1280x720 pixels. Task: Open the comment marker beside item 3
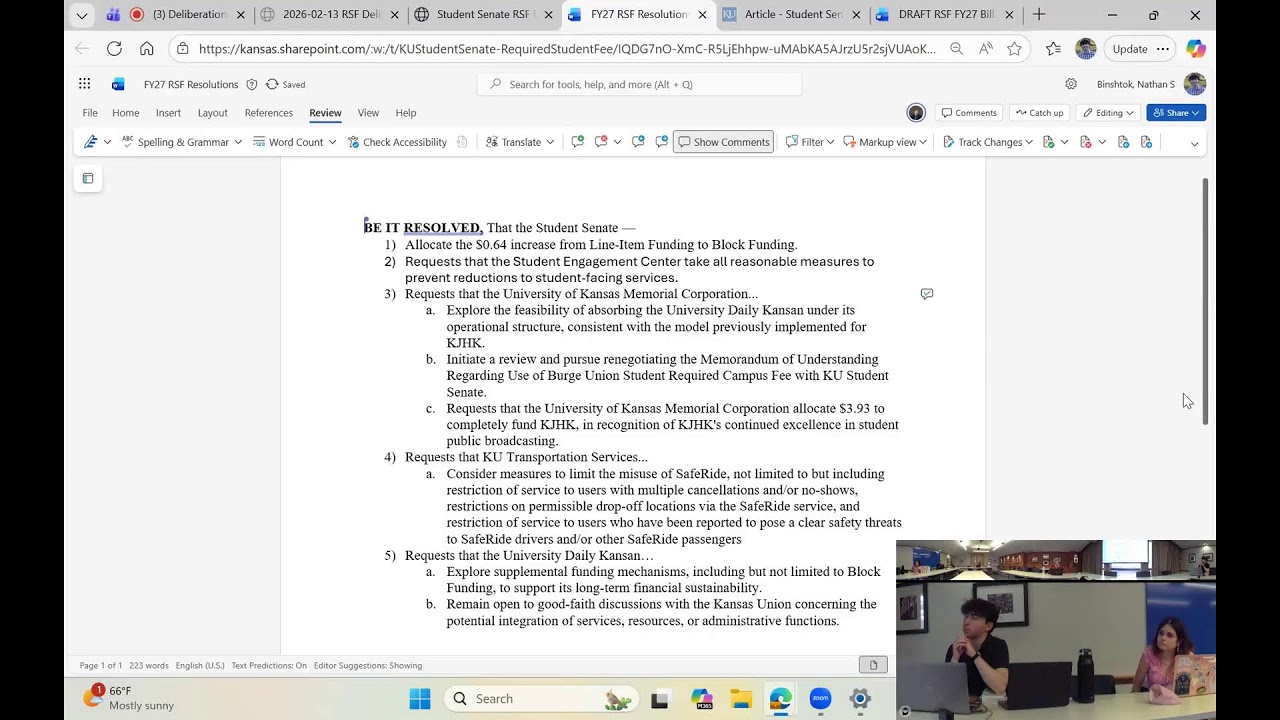pyautogui.click(x=927, y=294)
